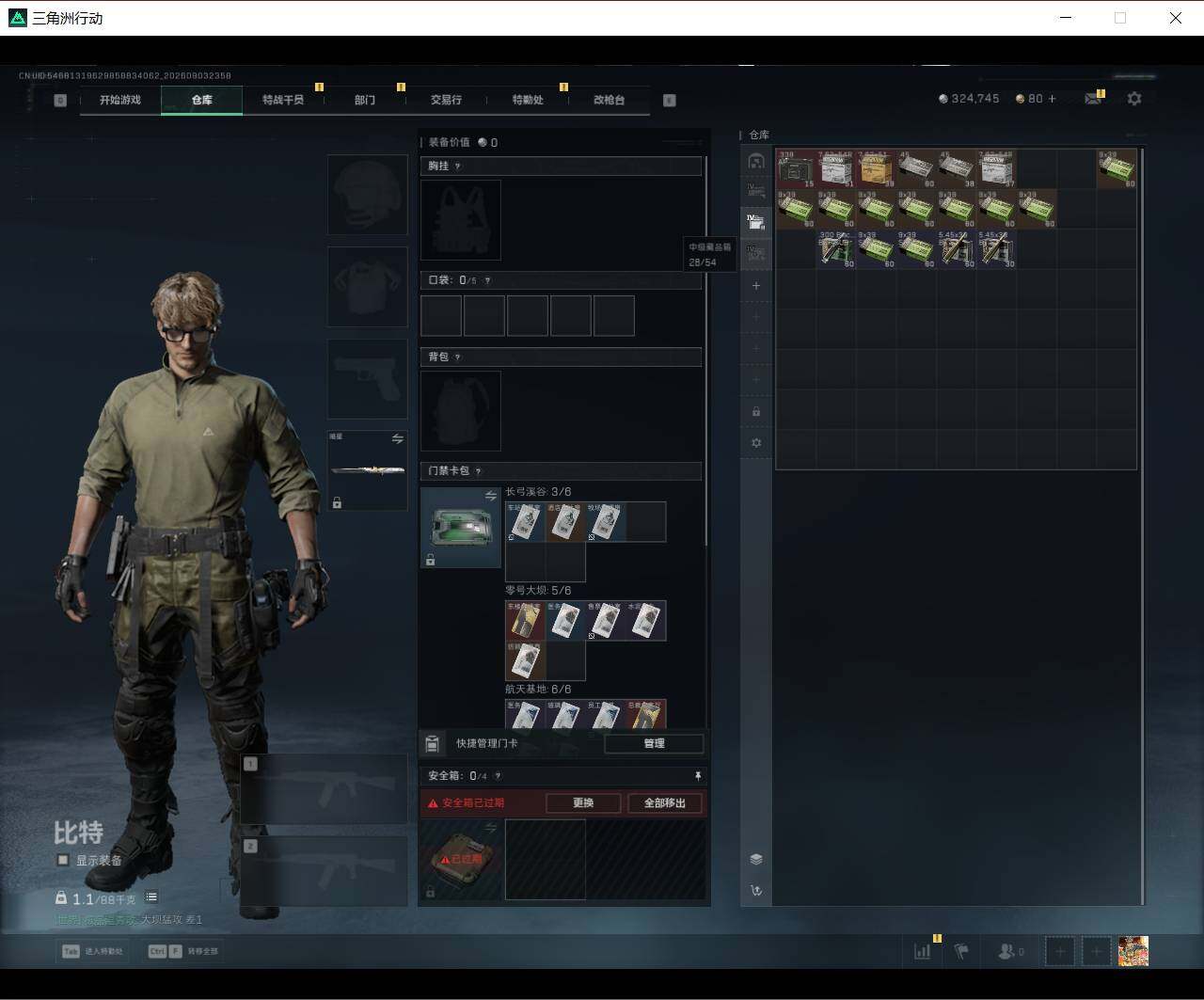1204x1000 pixels.
Task: Click the E next-tab key icon
Action: (x=670, y=100)
